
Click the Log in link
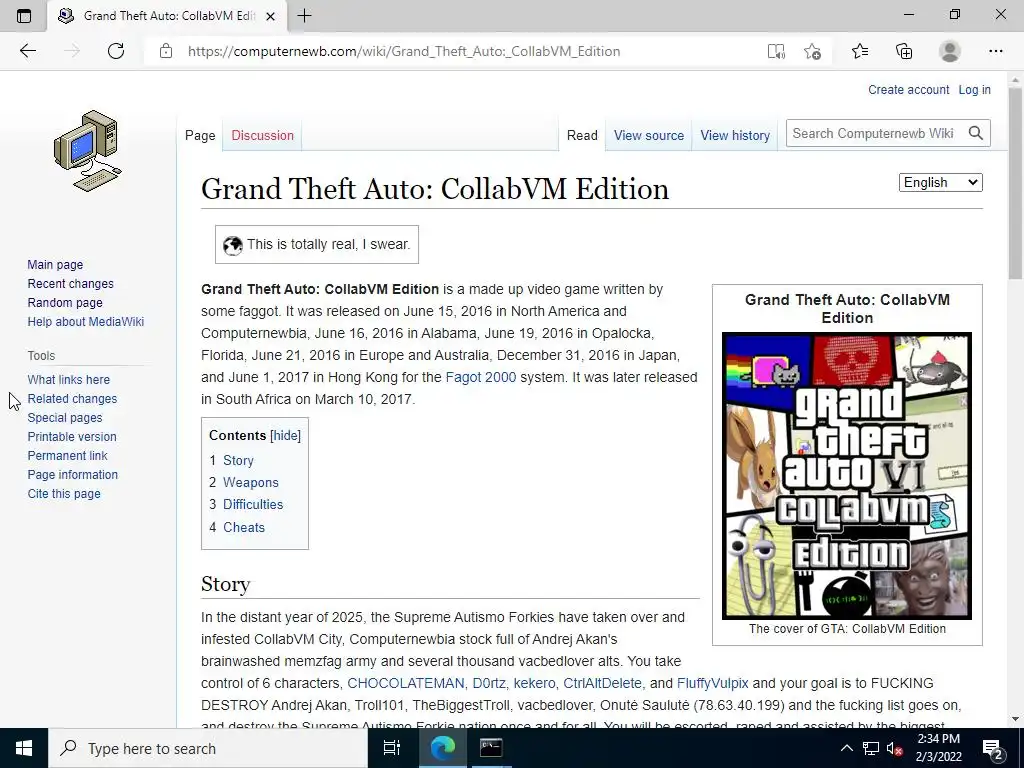click(x=974, y=90)
